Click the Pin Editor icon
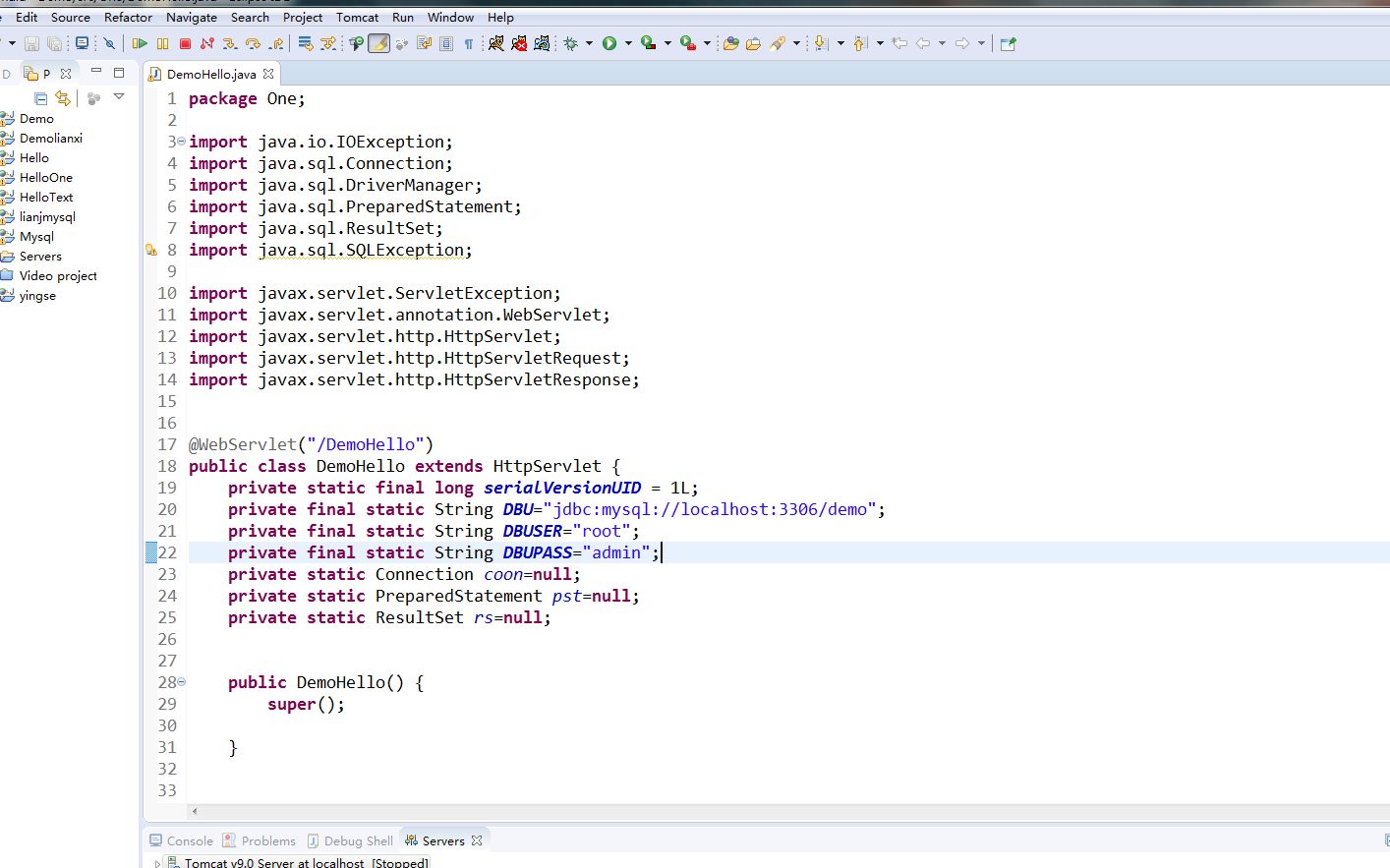The height and width of the screenshot is (868, 1390). (x=1008, y=43)
